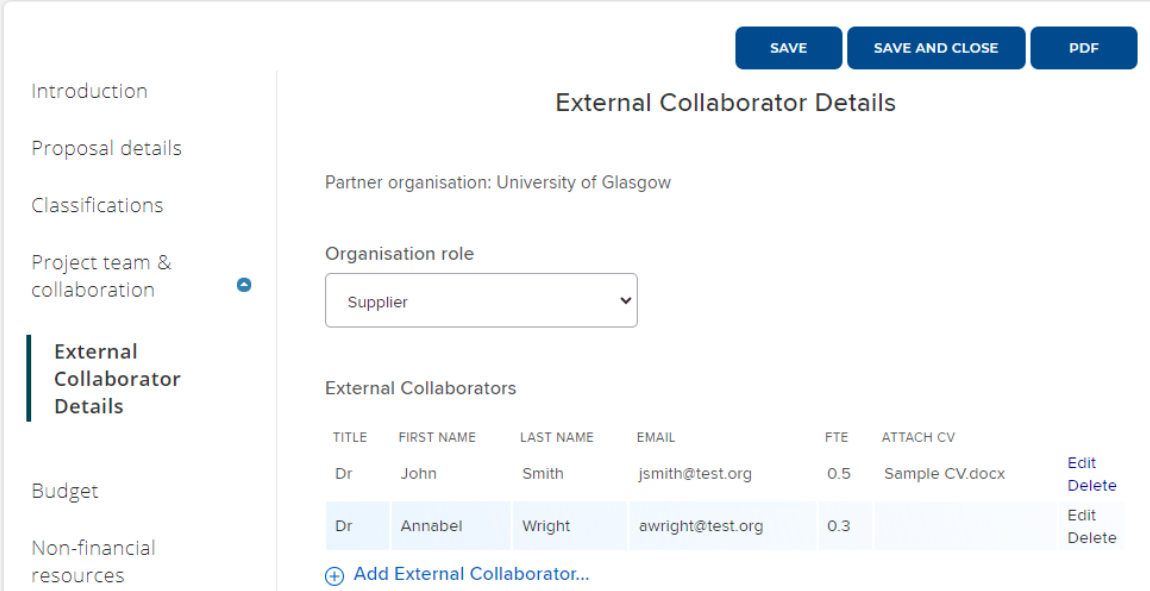The image size is (1150, 591).
Task: Select External Collaborator Details sidebar item
Action: tap(117, 379)
